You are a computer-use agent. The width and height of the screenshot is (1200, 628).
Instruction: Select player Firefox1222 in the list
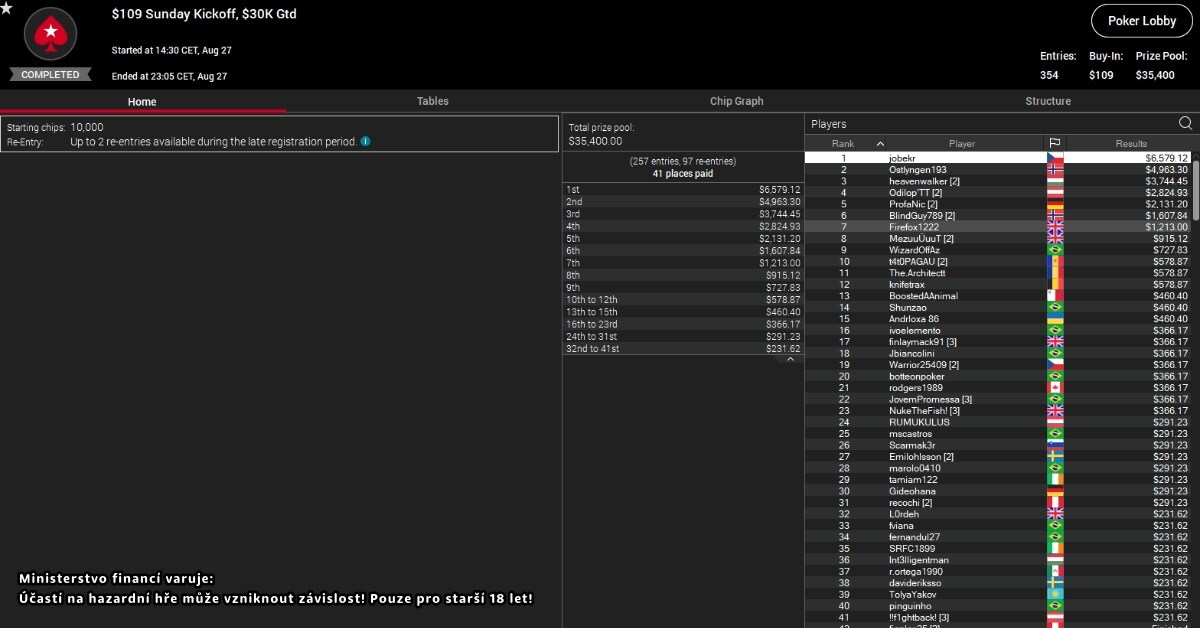click(x=914, y=227)
